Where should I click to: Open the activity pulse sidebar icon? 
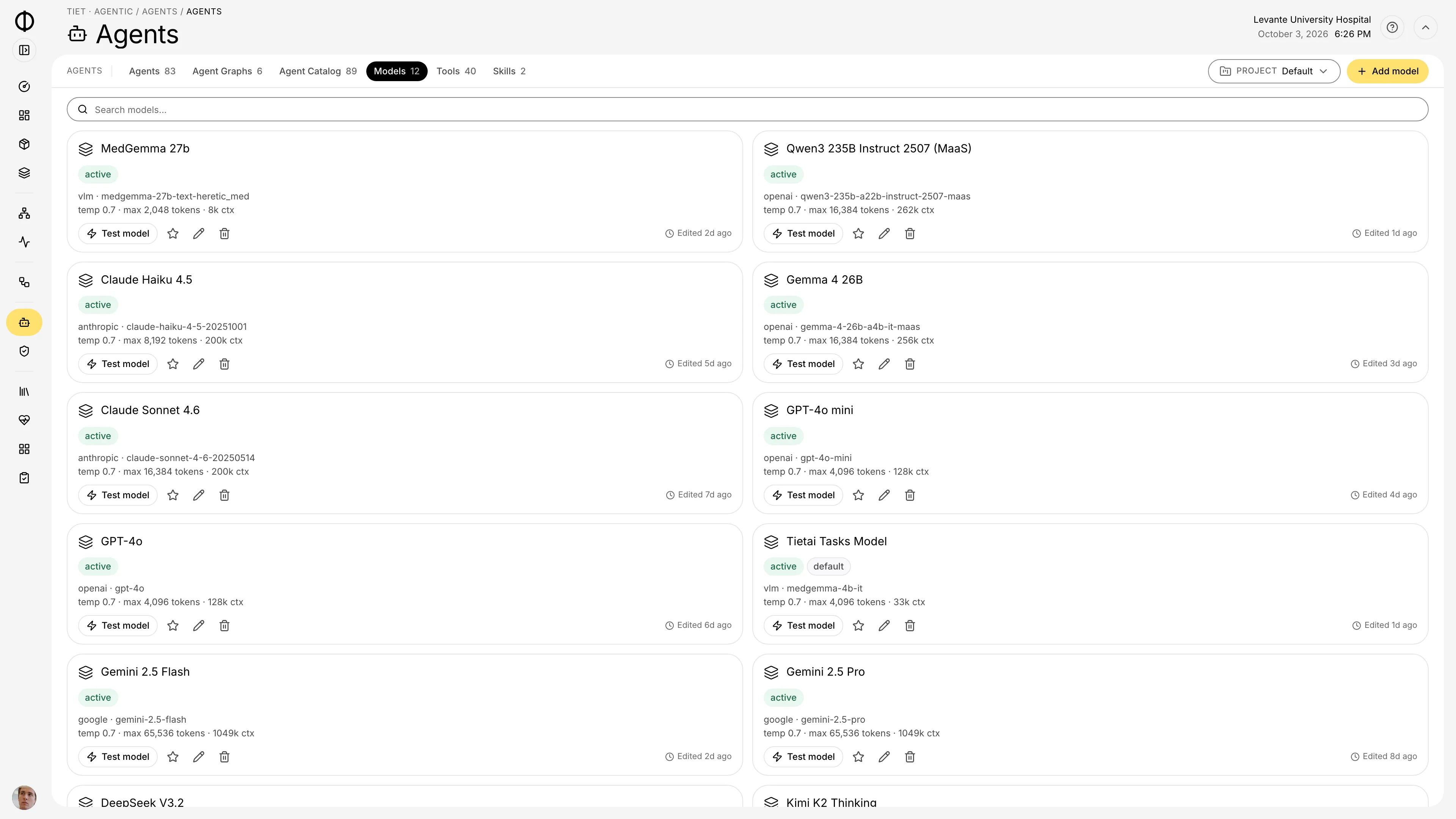(x=24, y=242)
